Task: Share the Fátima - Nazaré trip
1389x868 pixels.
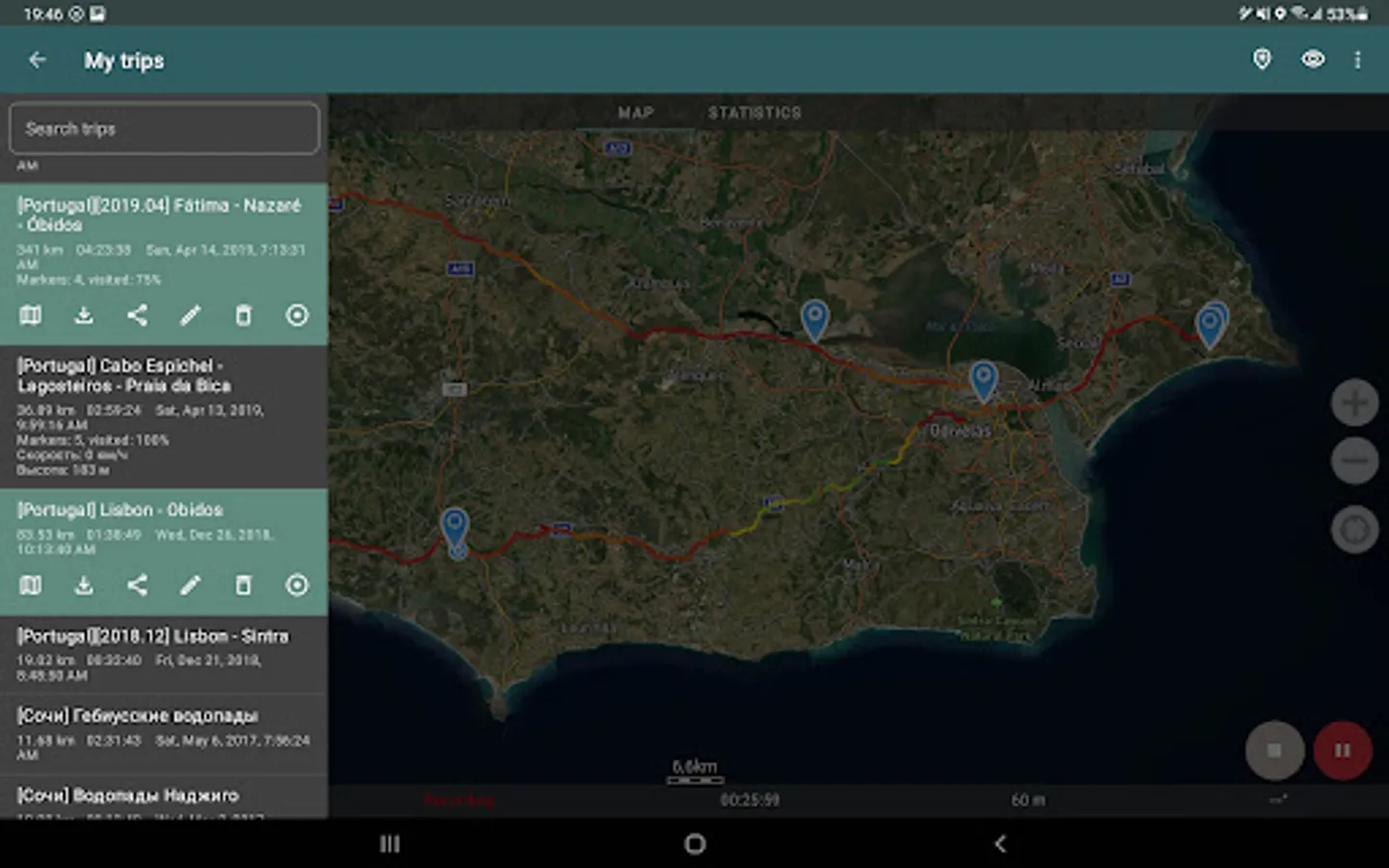Action: click(137, 315)
